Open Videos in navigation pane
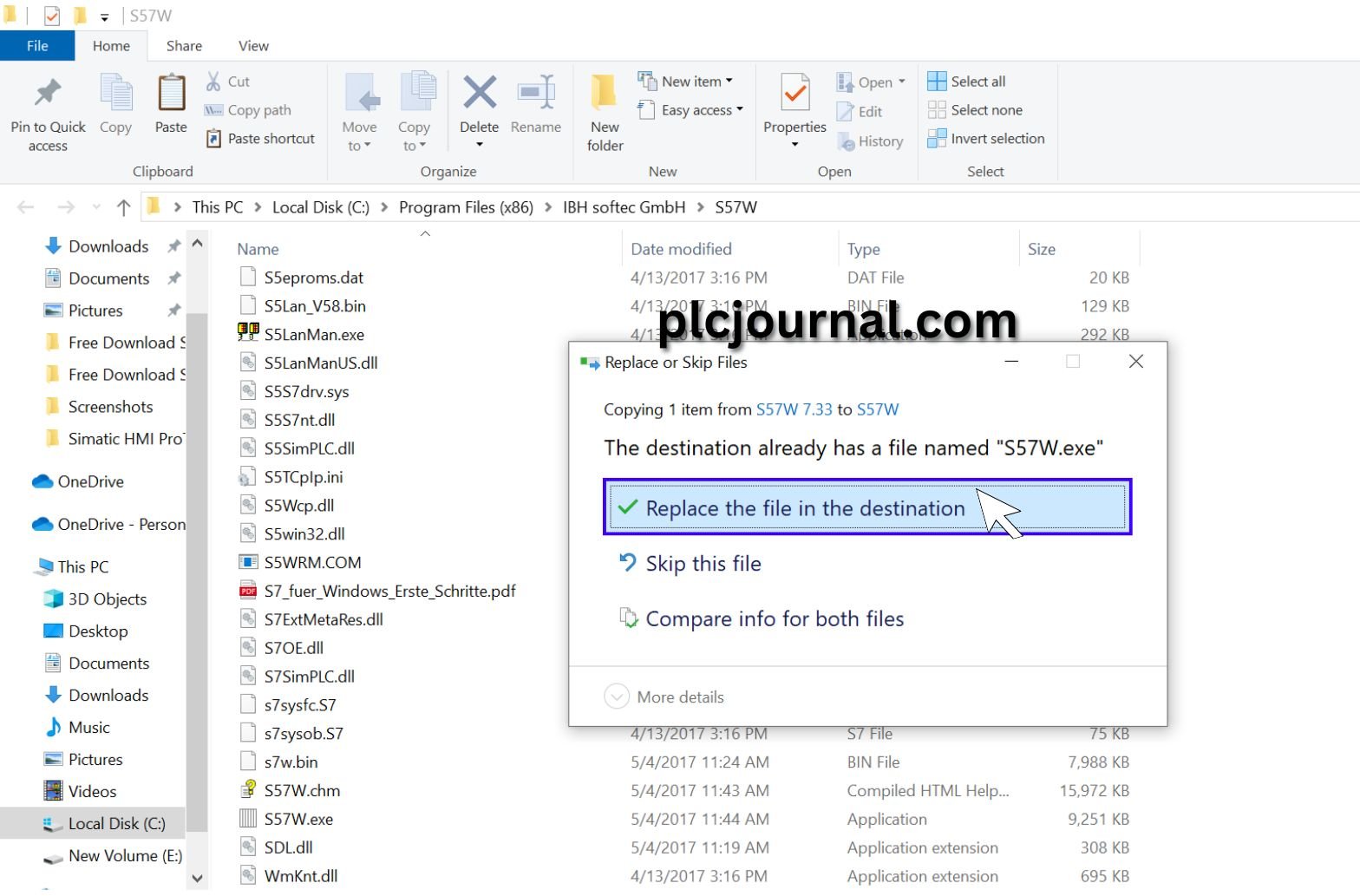 [80, 791]
